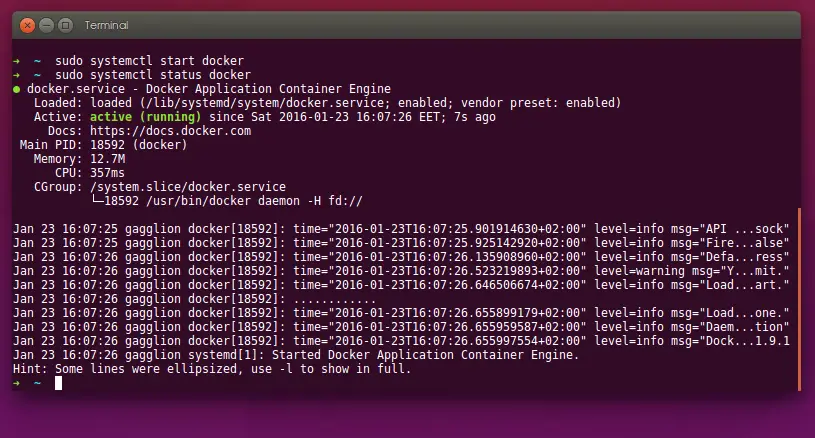Click the last prompt arrow at bottom
Image resolution: width=815 pixels, height=438 pixels.
[x=17, y=383]
